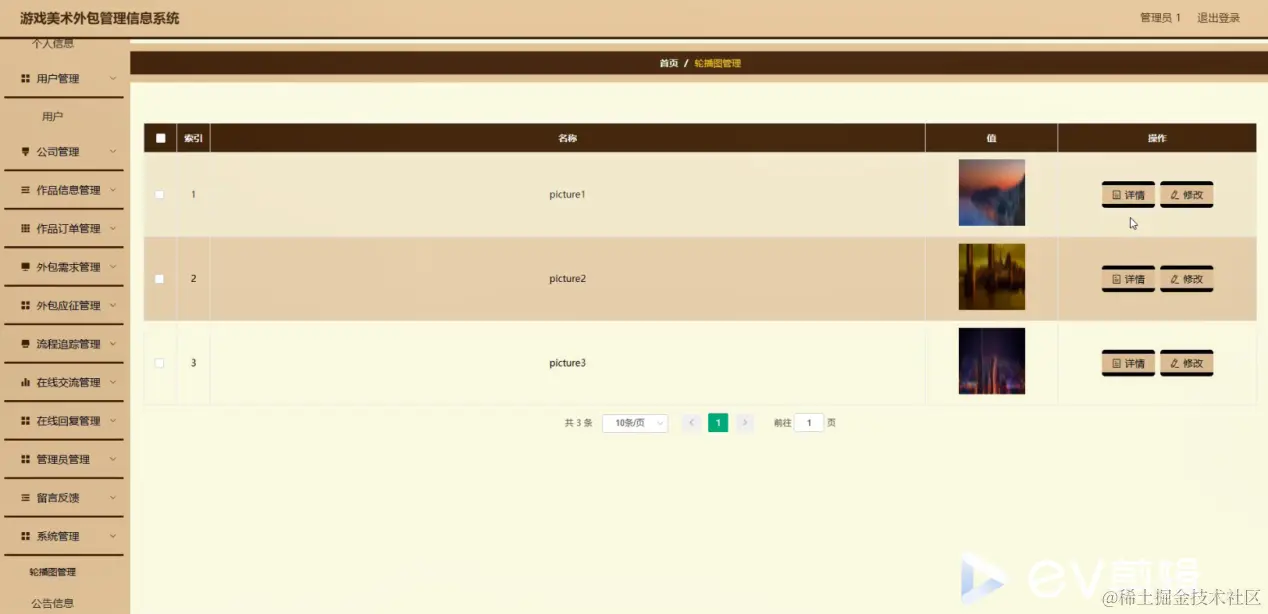Click the 共 3 条 total count text
Screen dimensions: 1268x614
578,423
